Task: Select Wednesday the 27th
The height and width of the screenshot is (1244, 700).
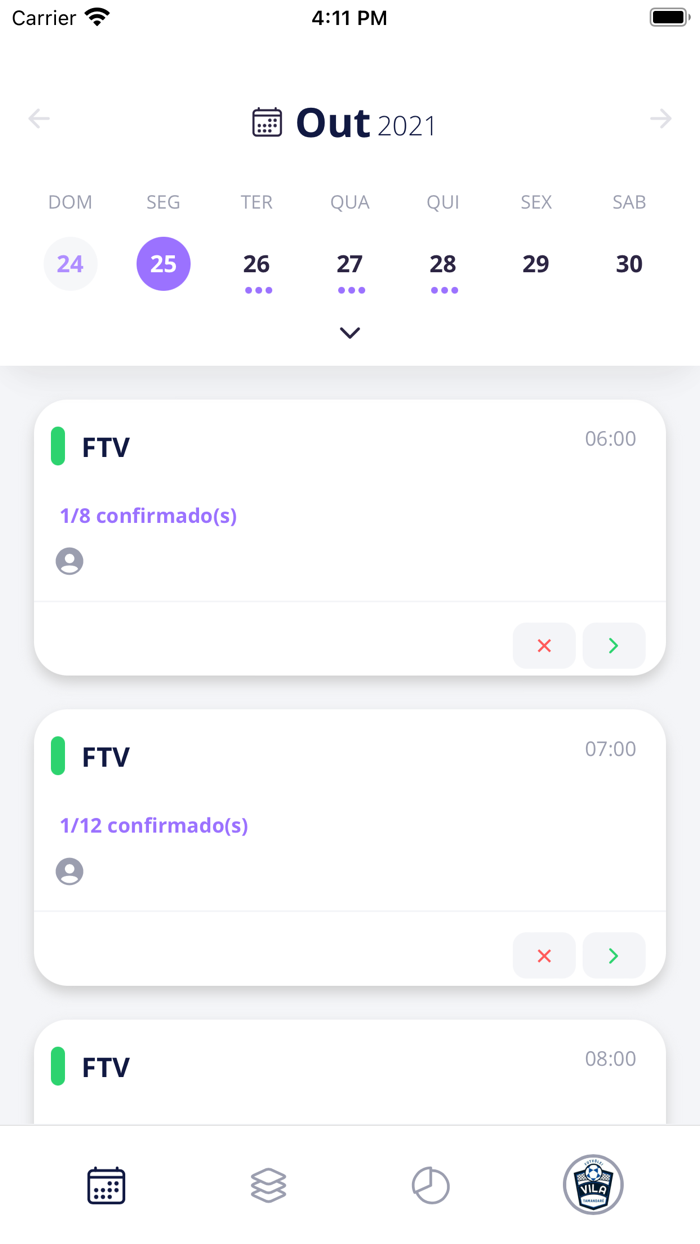Action: click(x=350, y=264)
